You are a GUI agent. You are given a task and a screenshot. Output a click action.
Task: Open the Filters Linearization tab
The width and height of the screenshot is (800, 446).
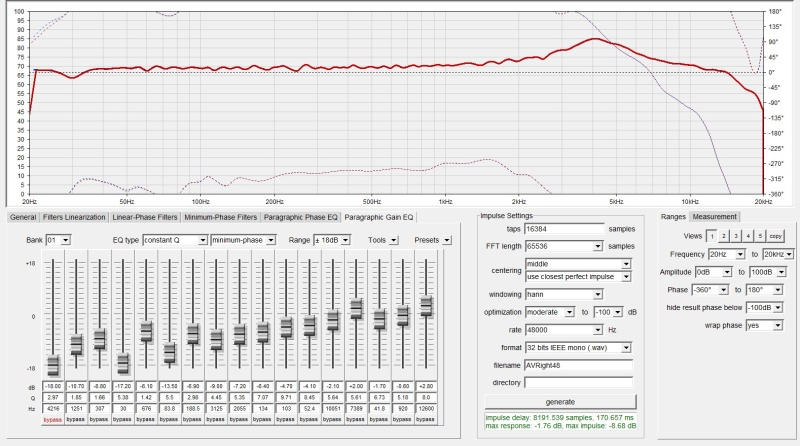(75, 217)
